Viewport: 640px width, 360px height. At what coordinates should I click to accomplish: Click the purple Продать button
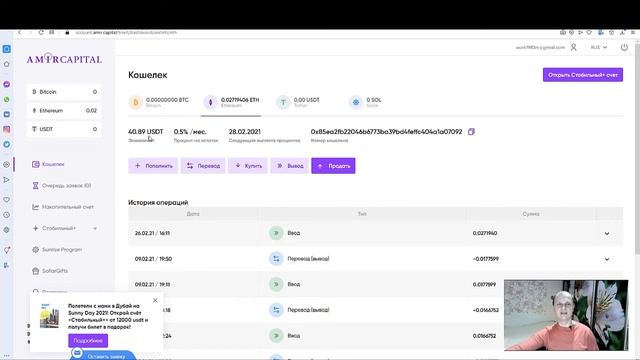point(333,166)
